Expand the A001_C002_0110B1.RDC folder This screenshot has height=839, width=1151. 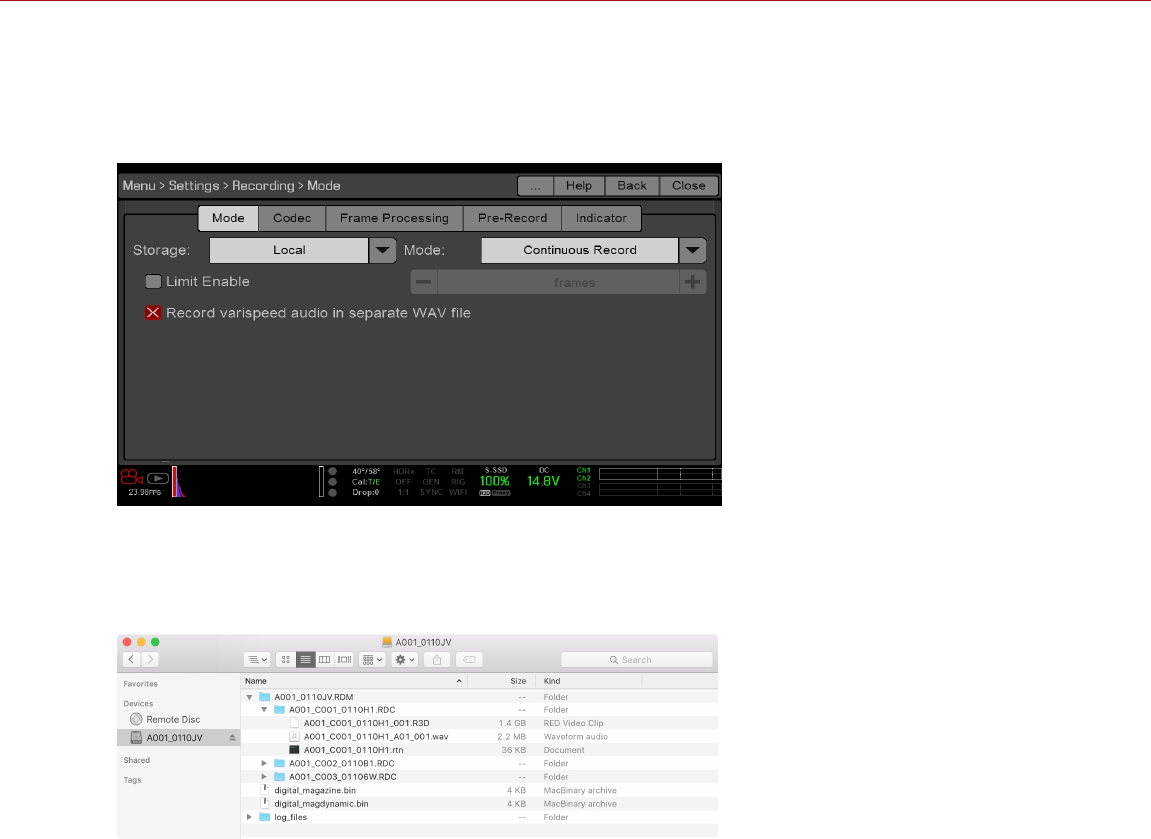(264, 763)
